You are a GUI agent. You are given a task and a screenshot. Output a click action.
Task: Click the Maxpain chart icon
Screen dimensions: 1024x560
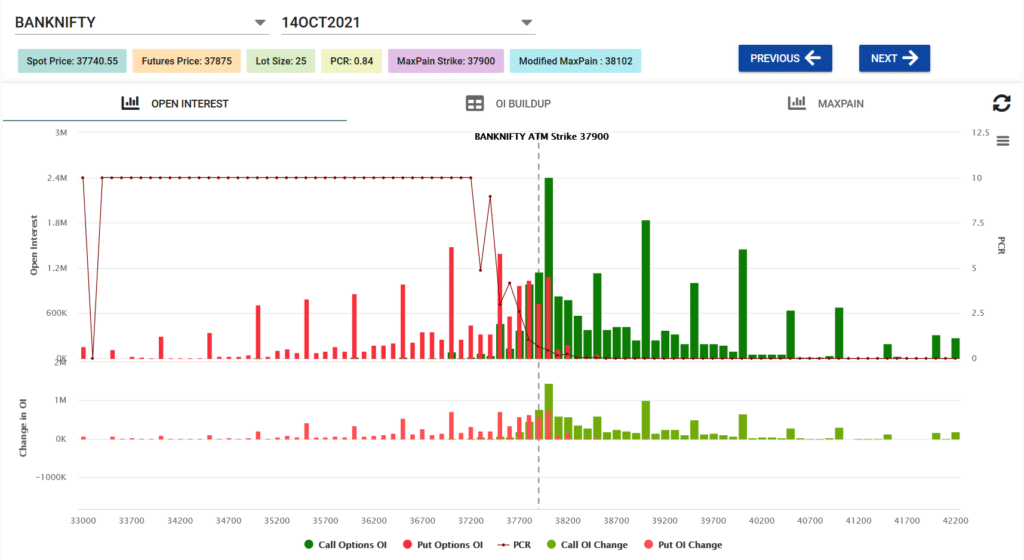point(796,102)
